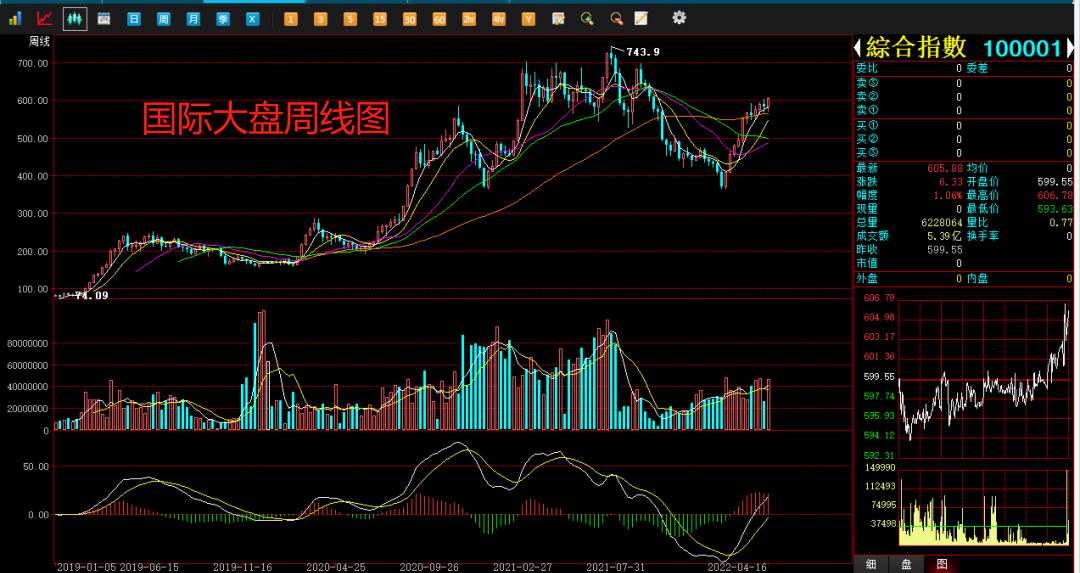Click the lowest price 593.63
The image size is (1080, 573).
(x=1055, y=209)
